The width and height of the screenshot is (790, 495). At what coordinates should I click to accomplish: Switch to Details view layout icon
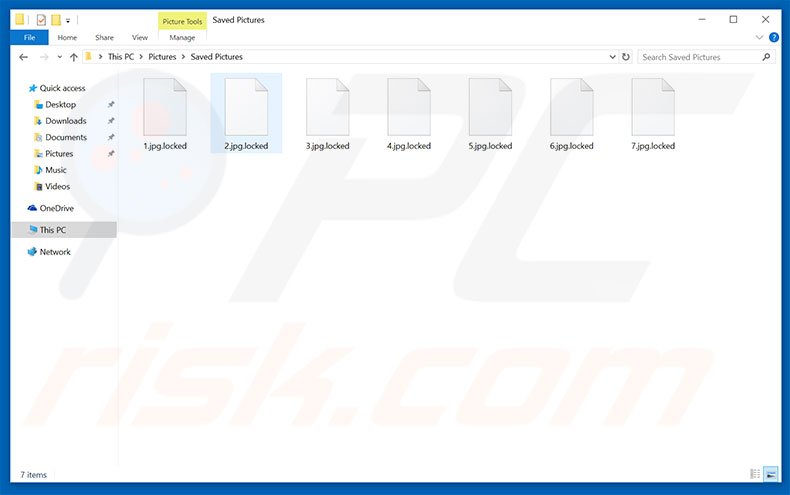click(x=755, y=474)
